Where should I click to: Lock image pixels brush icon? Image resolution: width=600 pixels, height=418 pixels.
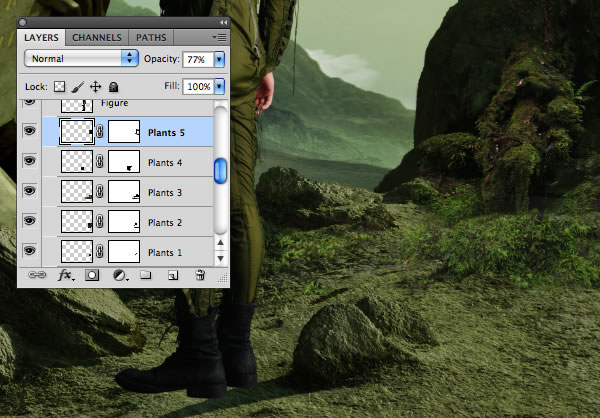pos(78,87)
